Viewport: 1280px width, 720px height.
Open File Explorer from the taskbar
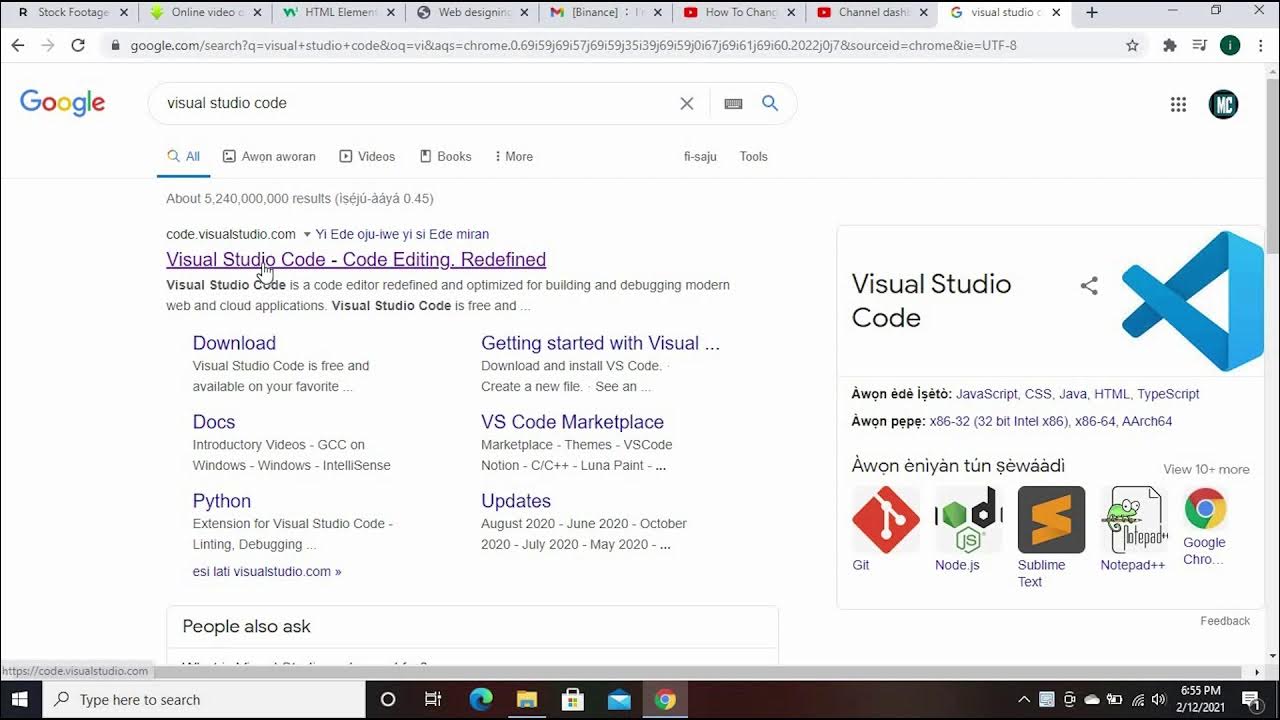point(527,699)
